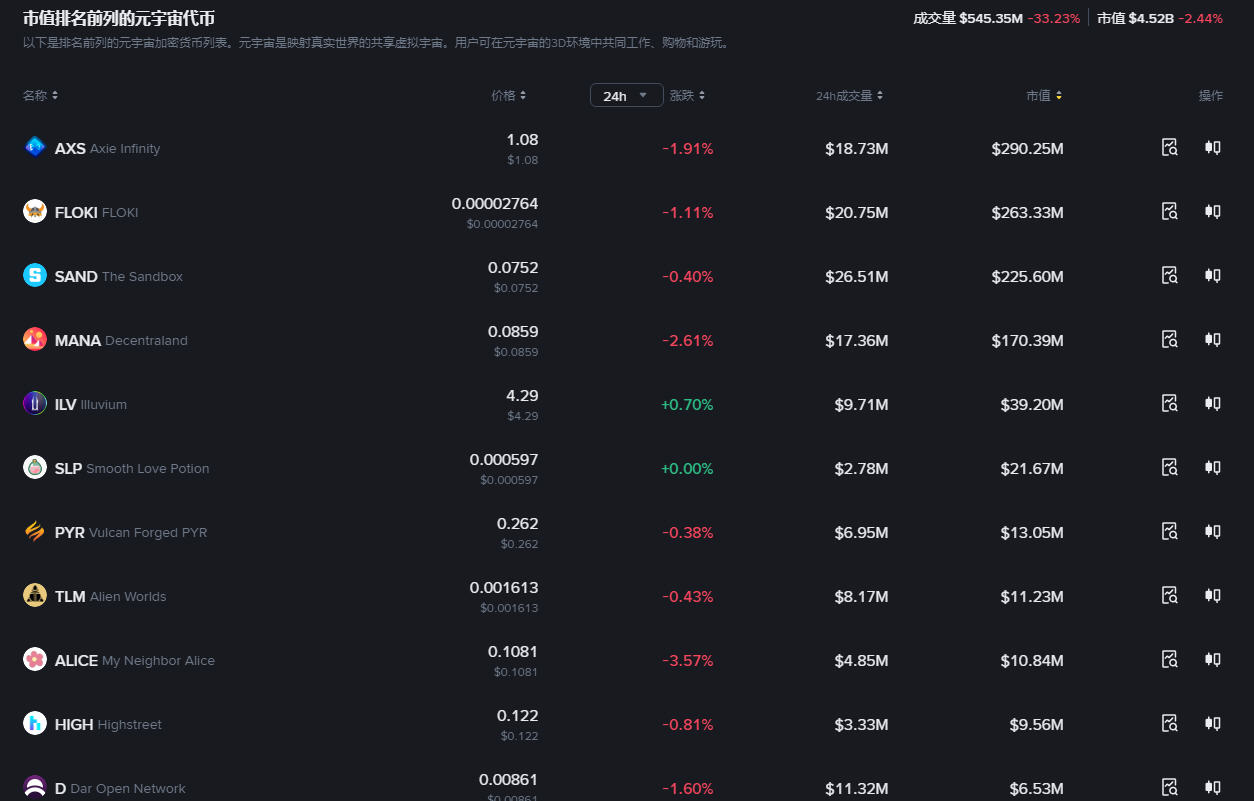Image resolution: width=1254 pixels, height=801 pixels.
Task: Click the My Neighbor Alice logo
Action: [x=35, y=659]
